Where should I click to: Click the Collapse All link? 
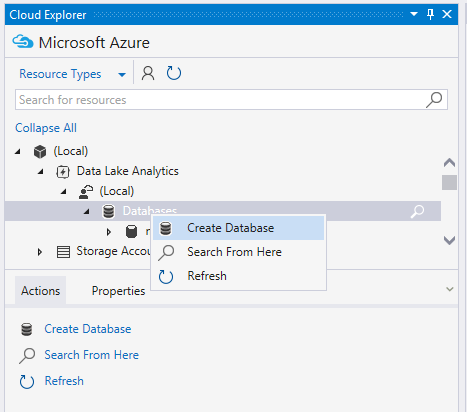[46, 128]
